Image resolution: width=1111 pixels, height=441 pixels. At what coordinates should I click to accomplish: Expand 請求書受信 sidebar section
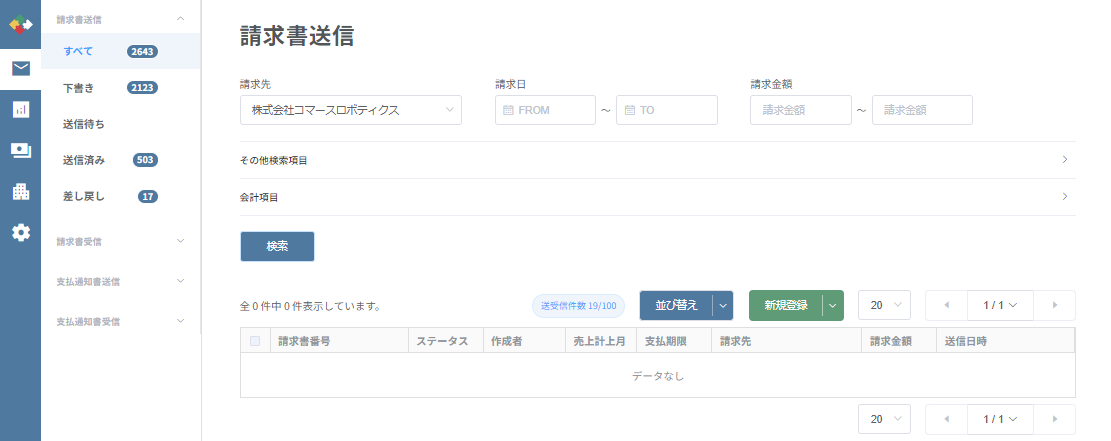click(x=120, y=241)
